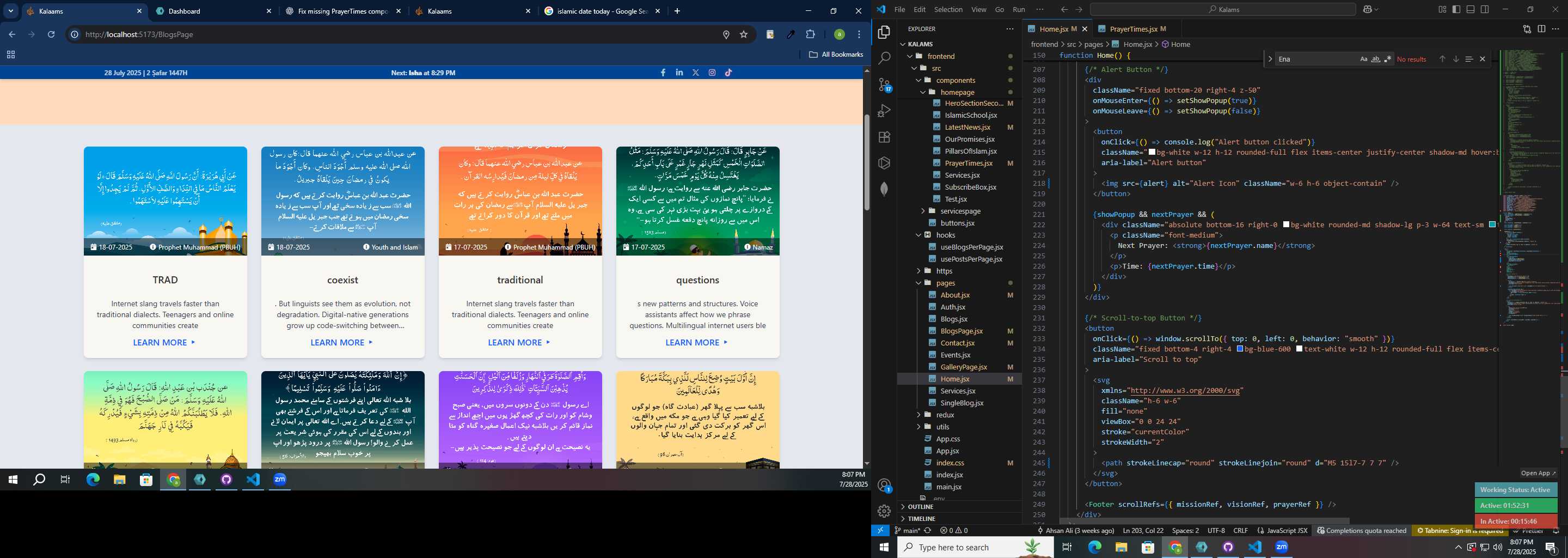Toggle the Secondary Side Bar layout button
This screenshot has width=1568, height=558.
[x=1485, y=9]
